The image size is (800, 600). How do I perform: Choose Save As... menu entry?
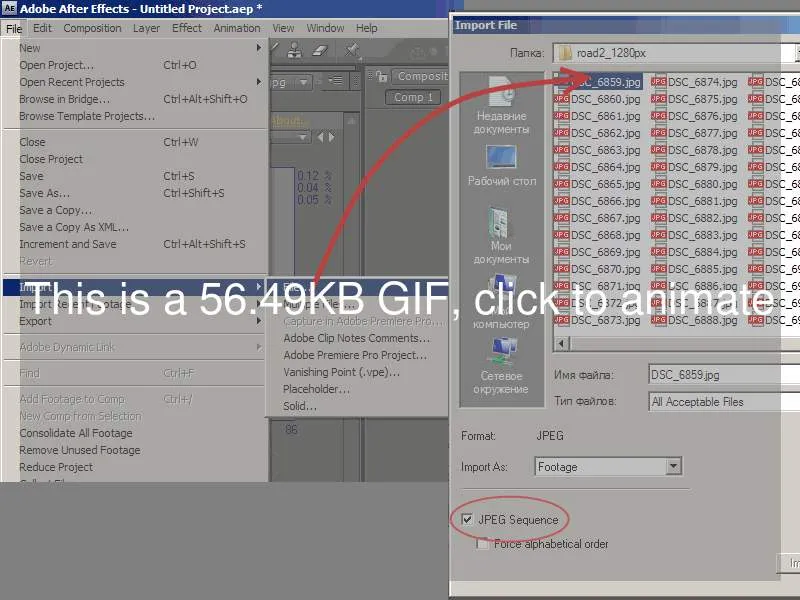tap(136, 193)
